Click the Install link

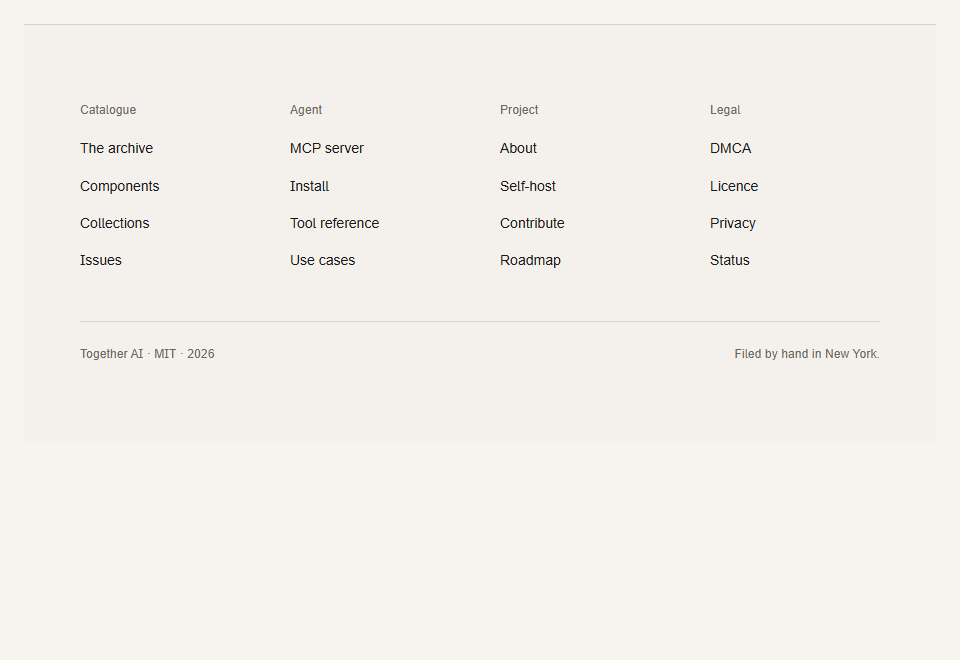tap(309, 186)
